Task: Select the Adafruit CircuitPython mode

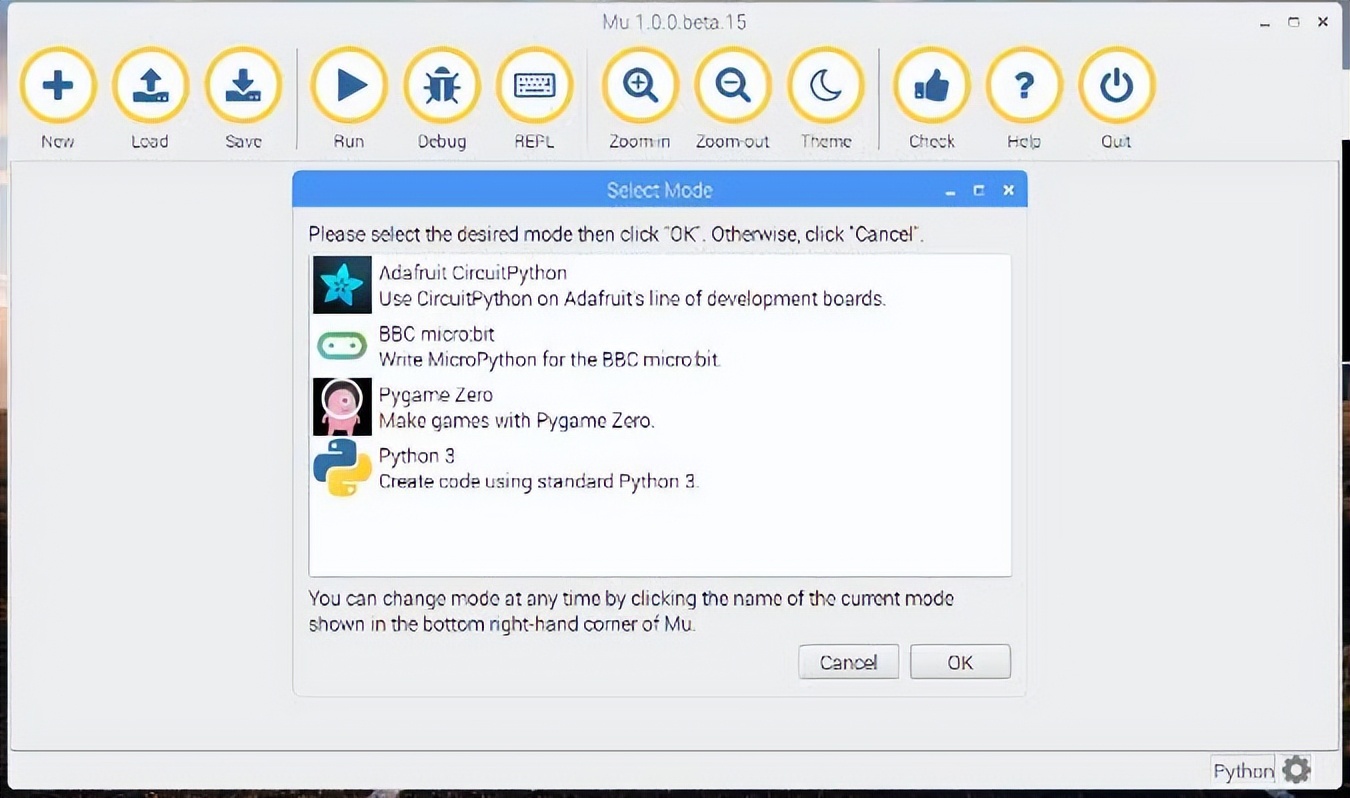Action: click(660, 285)
